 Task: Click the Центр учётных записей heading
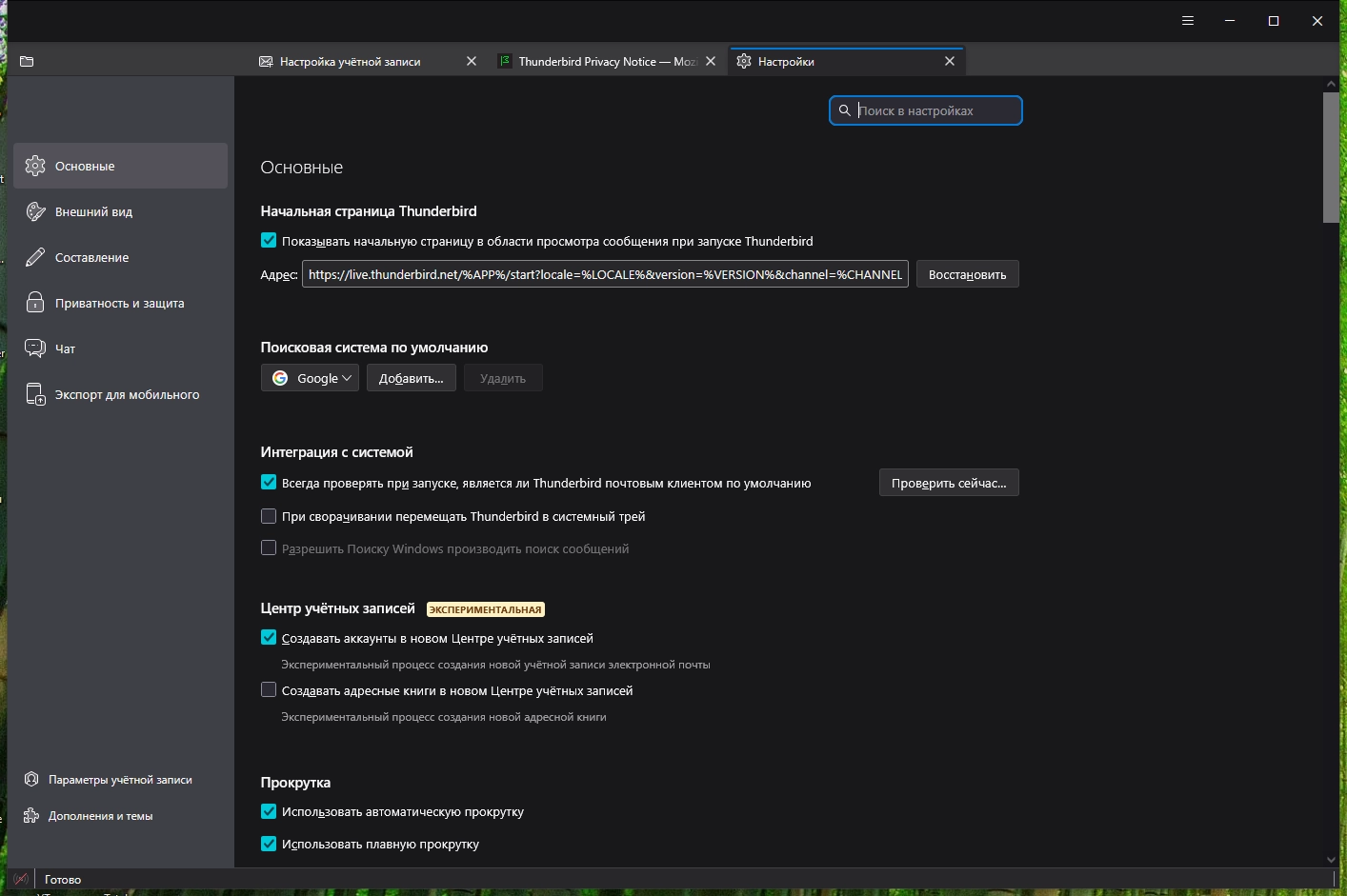coord(338,608)
